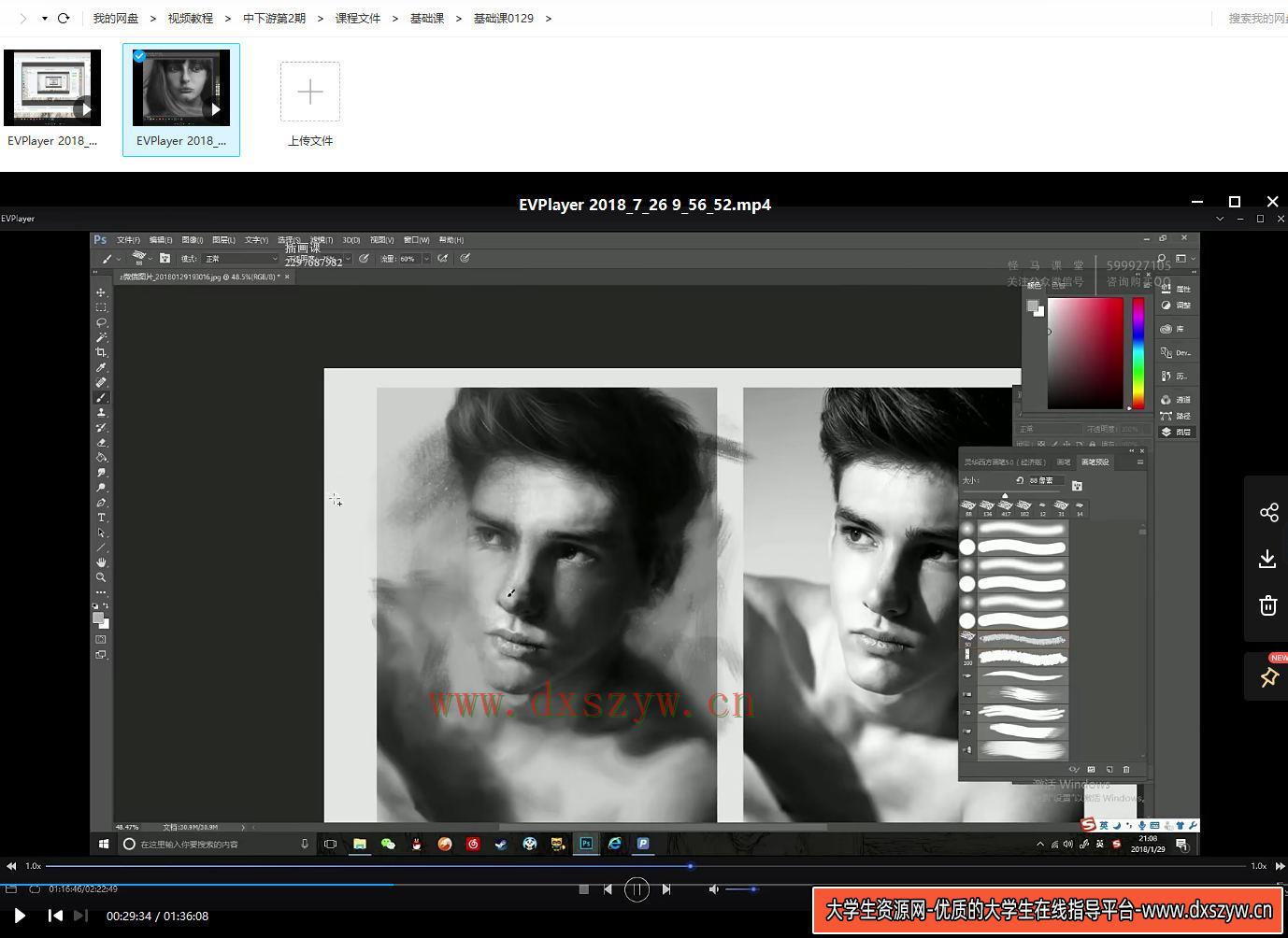The image size is (1288, 938).
Task: Switch to the 灵华西方画笔5.0 tab
Action: pyautogui.click(x=1005, y=462)
